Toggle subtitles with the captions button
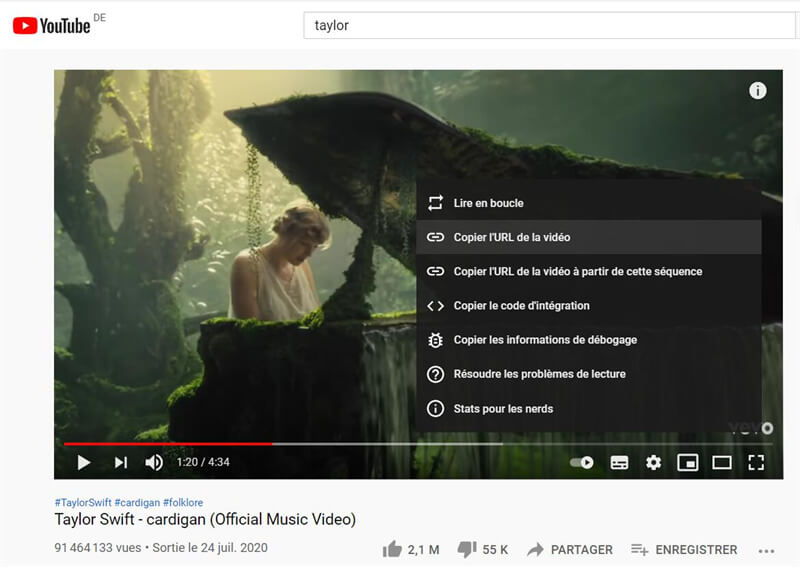The height and width of the screenshot is (567, 800). (619, 462)
